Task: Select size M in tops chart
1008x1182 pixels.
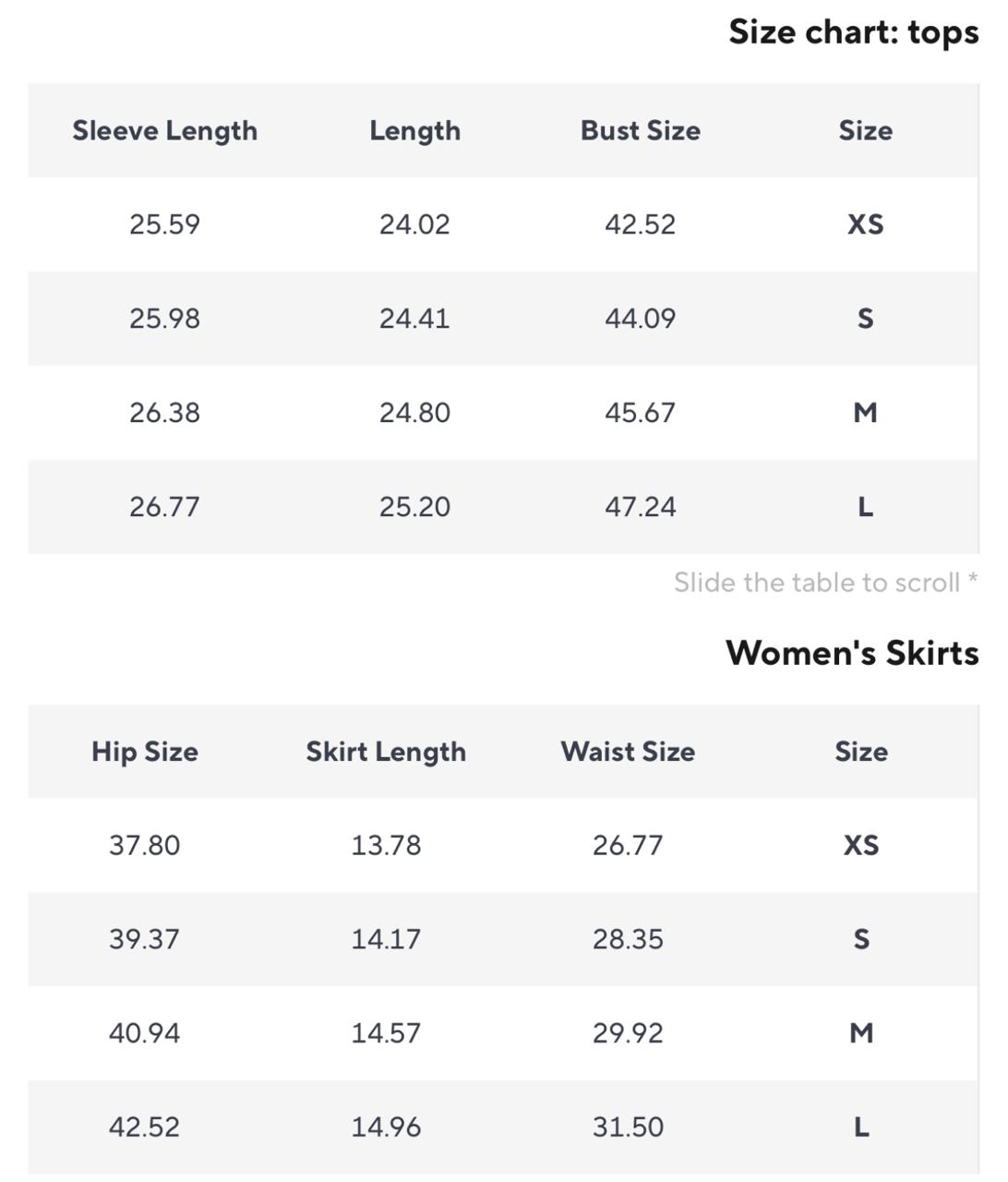Action: [x=866, y=413]
